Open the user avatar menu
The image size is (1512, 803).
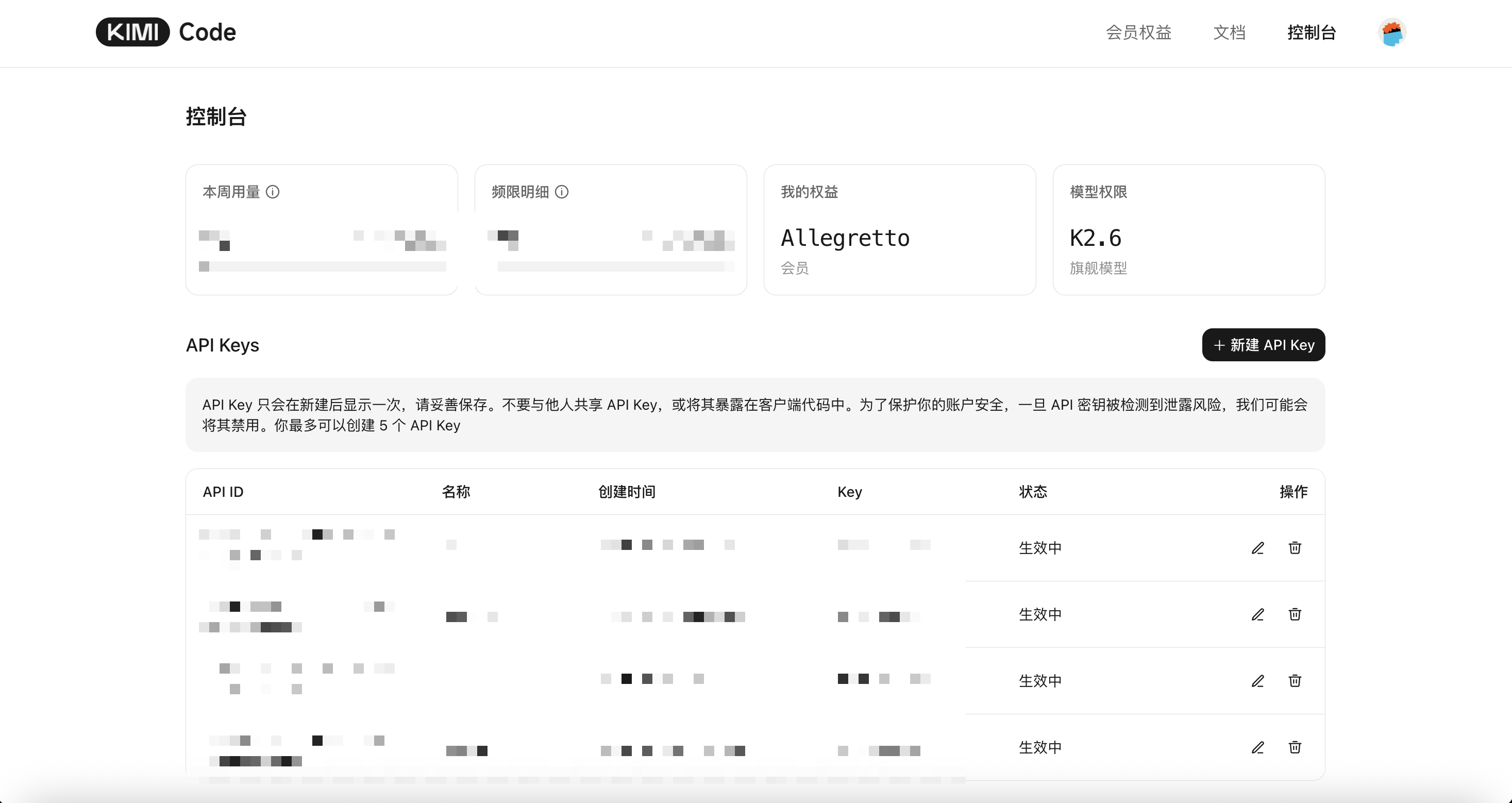[1392, 32]
